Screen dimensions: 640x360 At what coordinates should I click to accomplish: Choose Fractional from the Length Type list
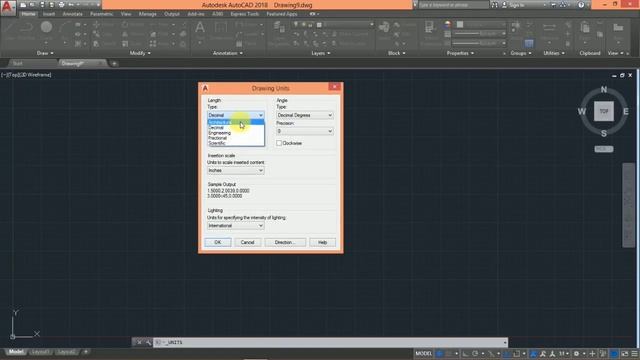pos(236,138)
